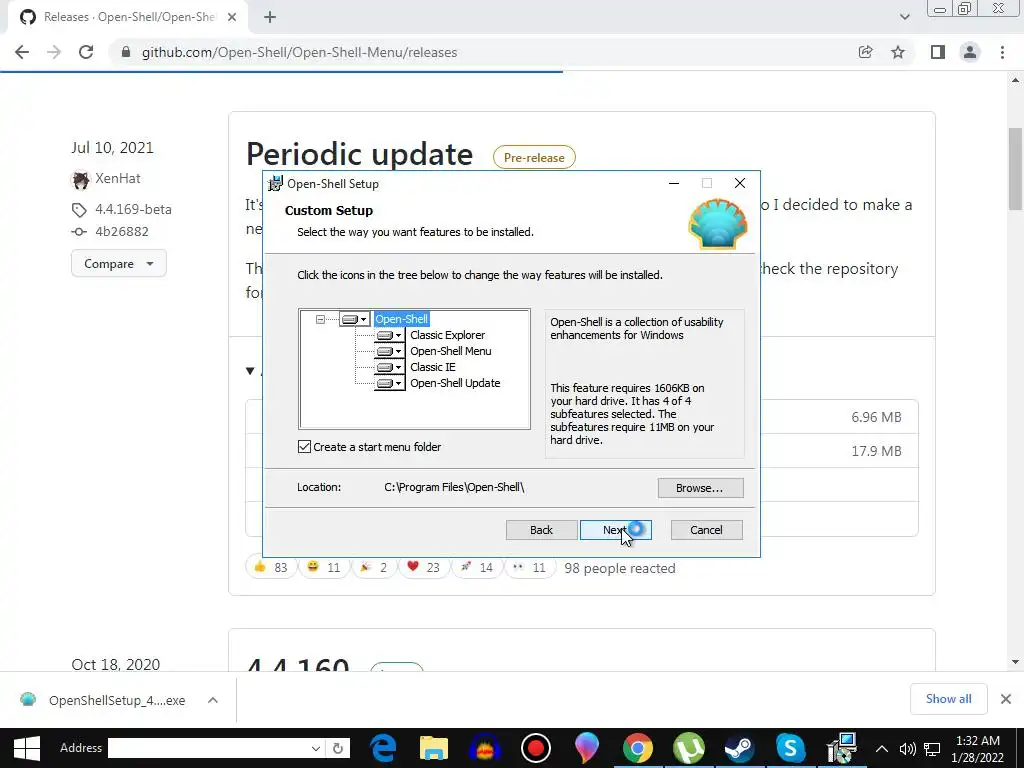The image size is (1024, 768).
Task: Select Open-Shell Menu tree item
Action: tap(451, 351)
